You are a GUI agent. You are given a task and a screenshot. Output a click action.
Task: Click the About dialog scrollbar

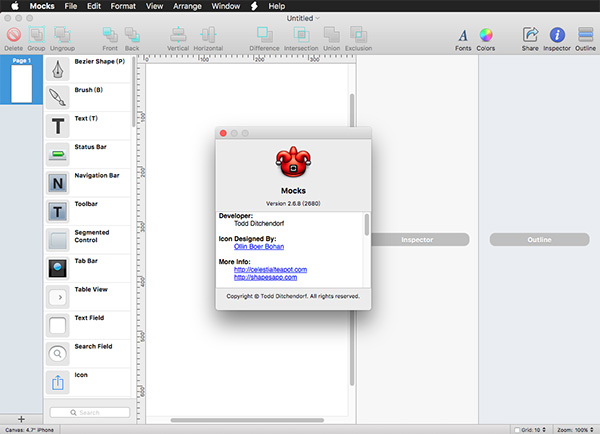(367, 225)
